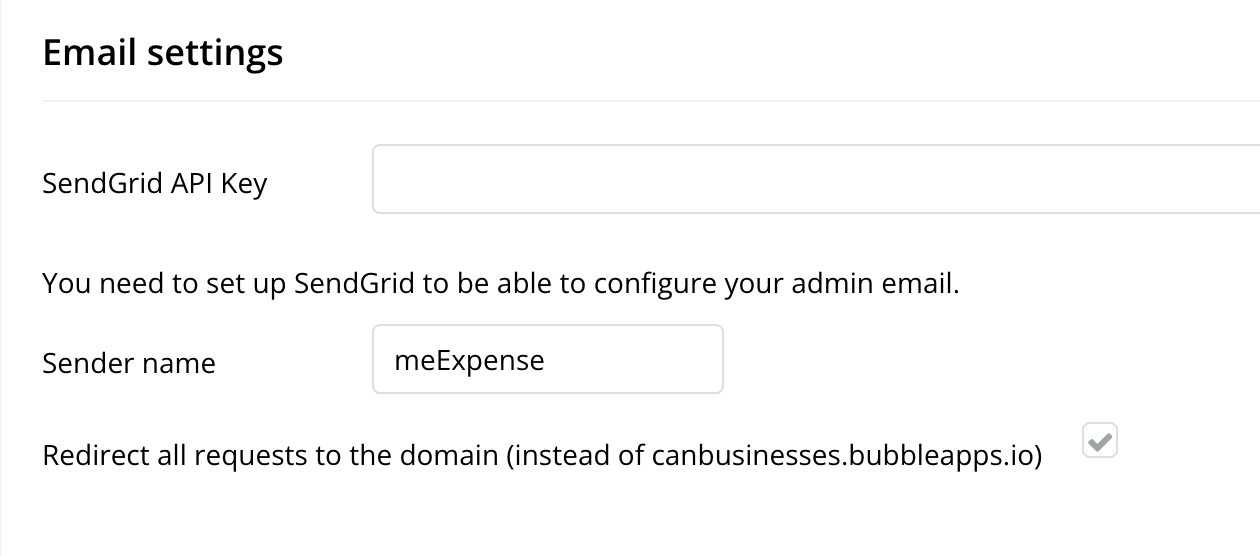Click the SendGrid setup notice text
The width and height of the screenshot is (1260, 556).
(501, 284)
